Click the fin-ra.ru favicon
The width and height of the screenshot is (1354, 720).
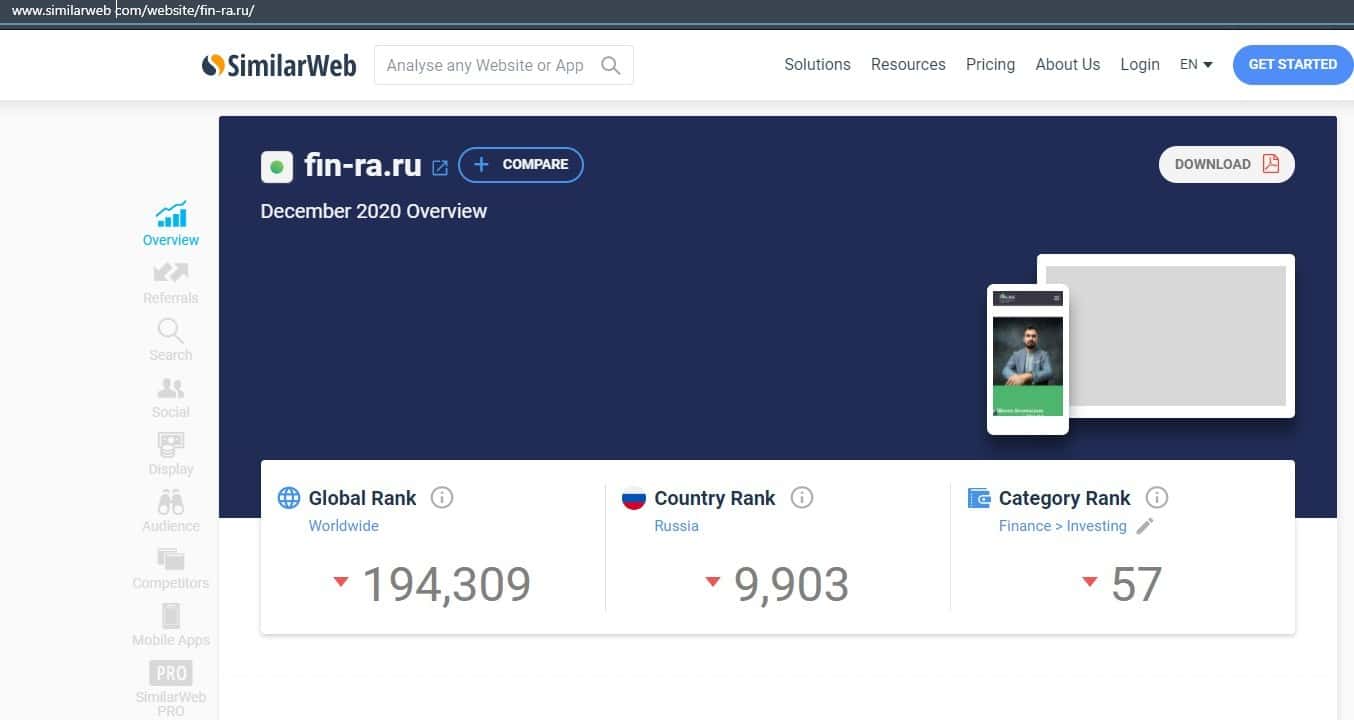tap(277, 166)
